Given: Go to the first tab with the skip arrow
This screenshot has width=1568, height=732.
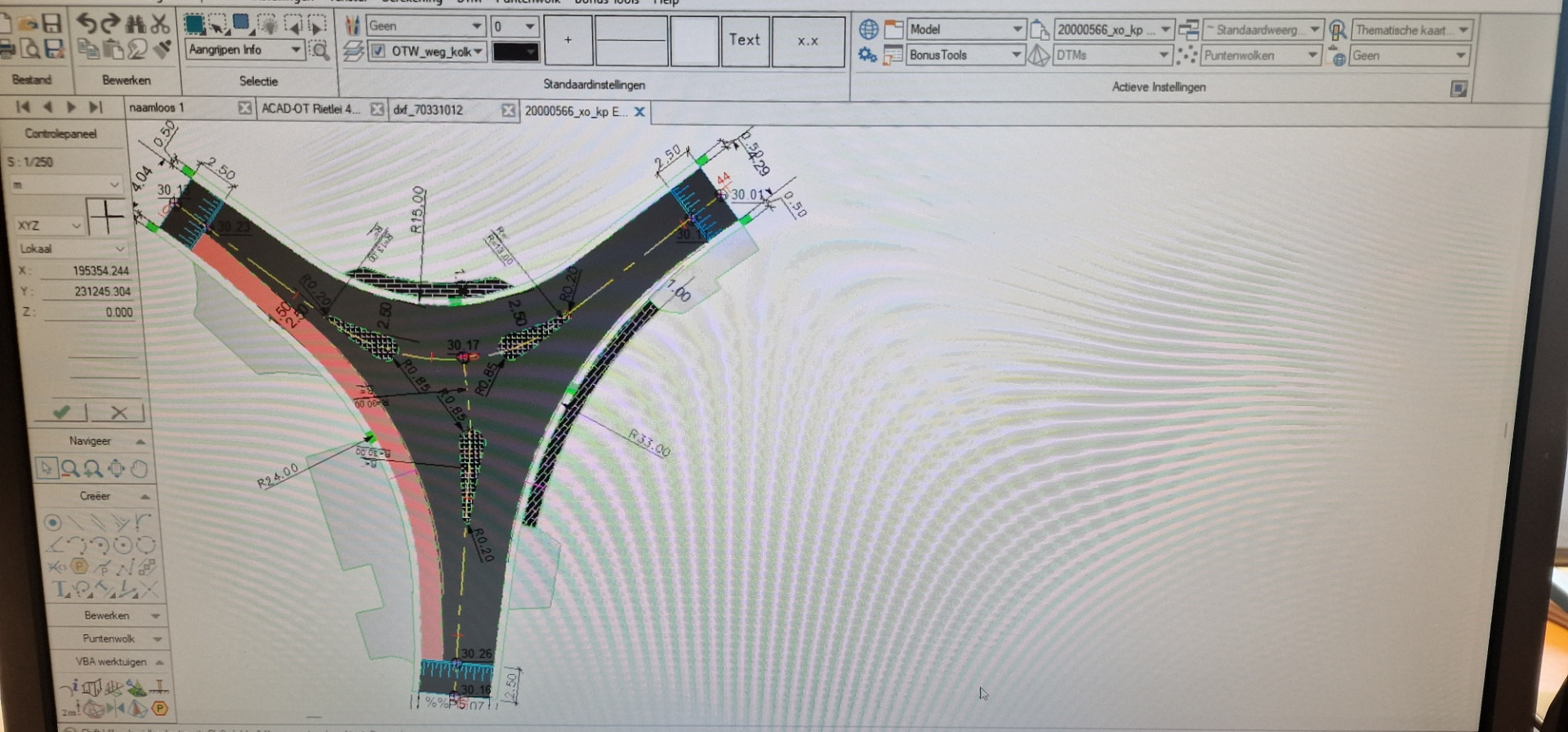Looking at the screenshot, I should tap(23, 106).
